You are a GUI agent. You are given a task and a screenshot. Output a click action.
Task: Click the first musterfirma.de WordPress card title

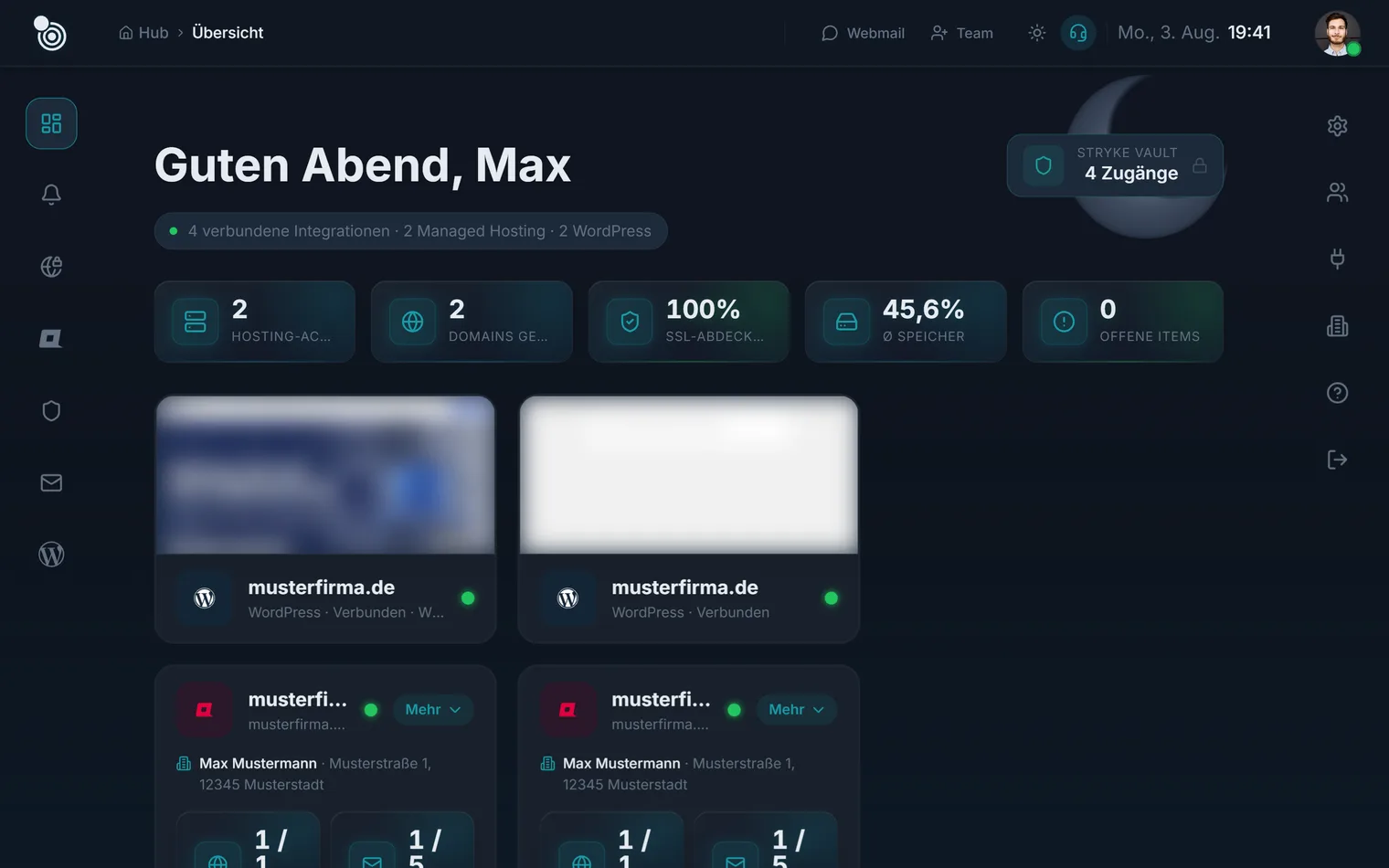322,587
